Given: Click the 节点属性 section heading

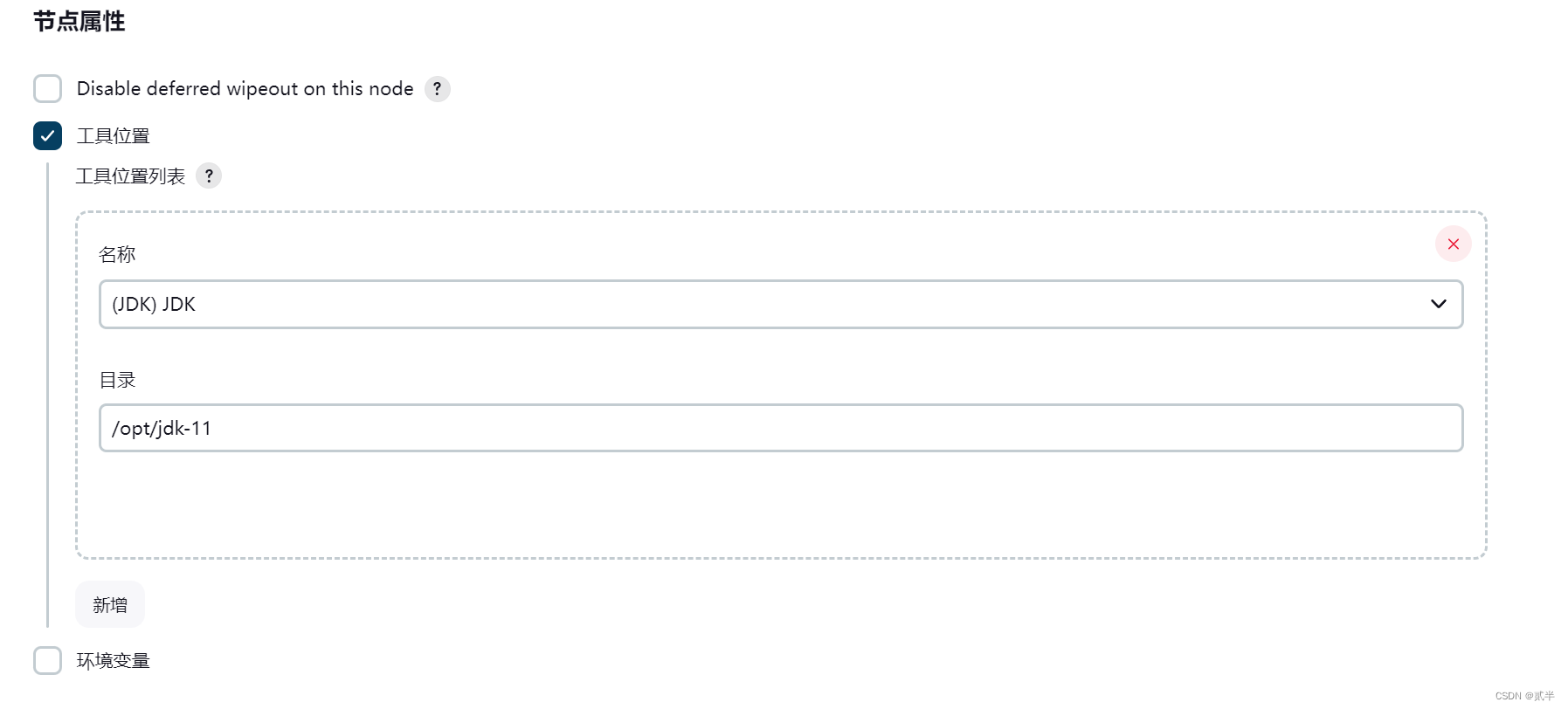Looking at the screenshot, I should pyautogui.click(x=79, y=21).
